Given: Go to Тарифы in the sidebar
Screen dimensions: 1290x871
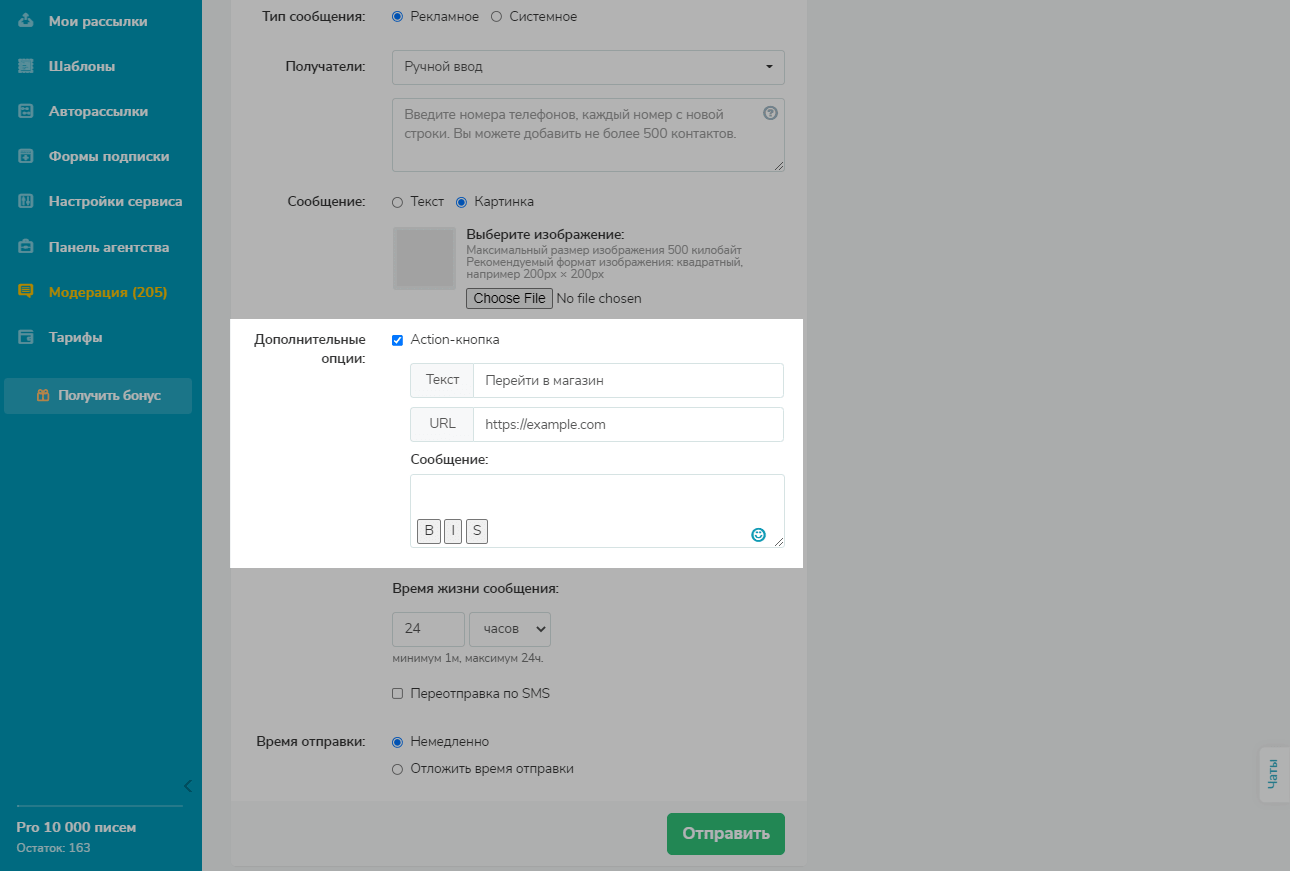Looking at the screenshot, I should point(75,337).
